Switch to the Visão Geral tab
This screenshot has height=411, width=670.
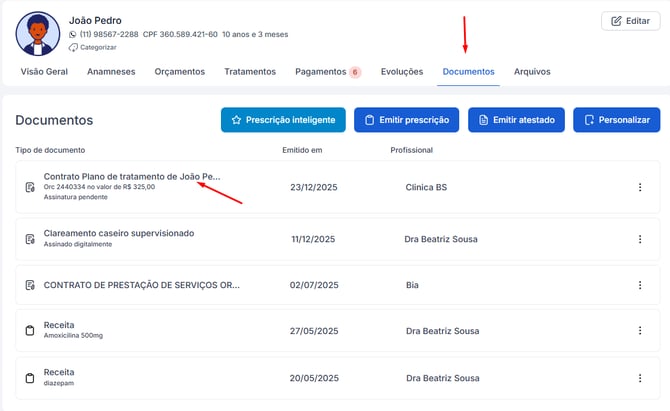(45, 72)
